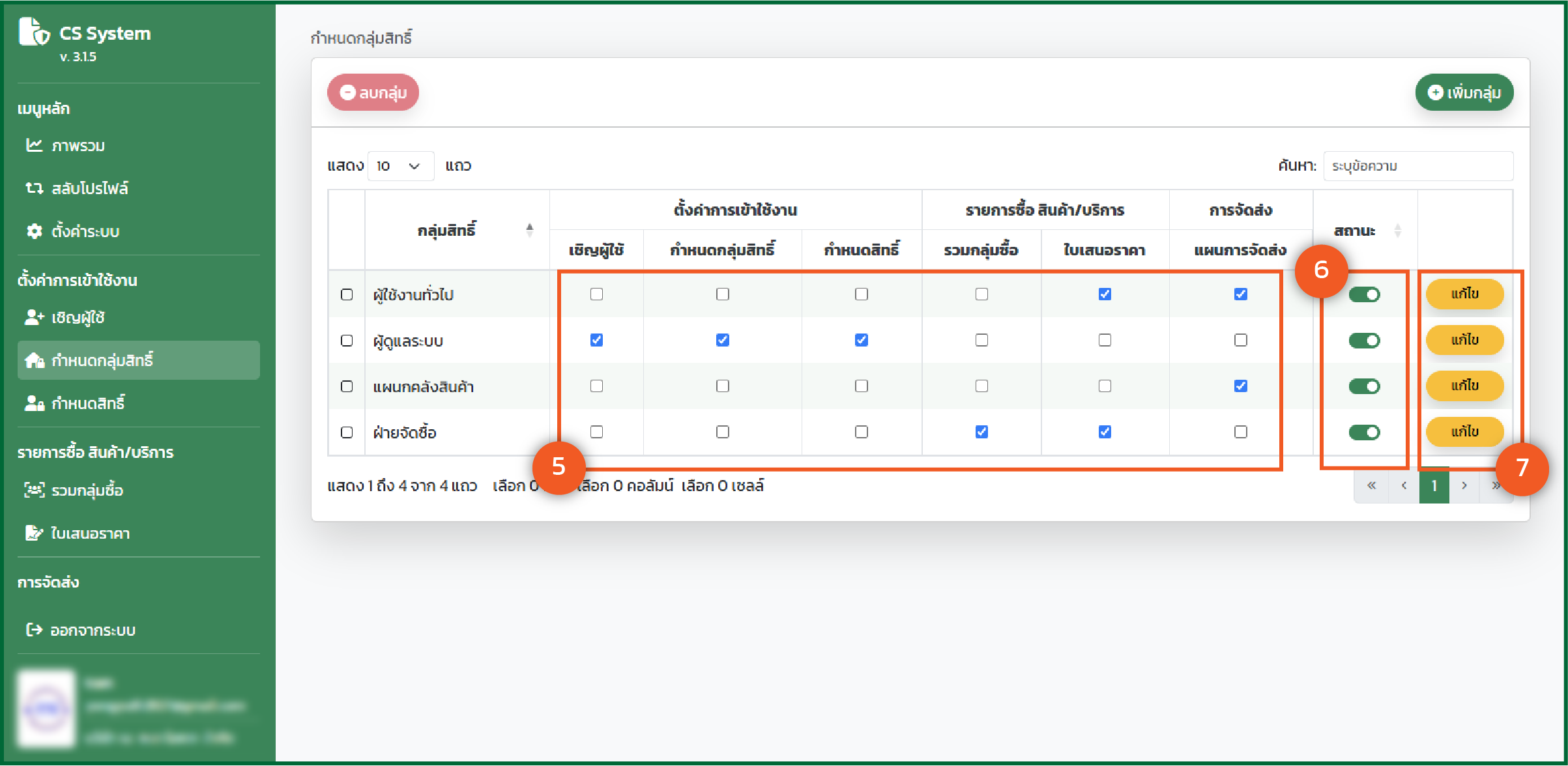Click the รวมกลุ่มซื้อ group icon
This screenshot has height=766, width=1568.
coord(35,490)
